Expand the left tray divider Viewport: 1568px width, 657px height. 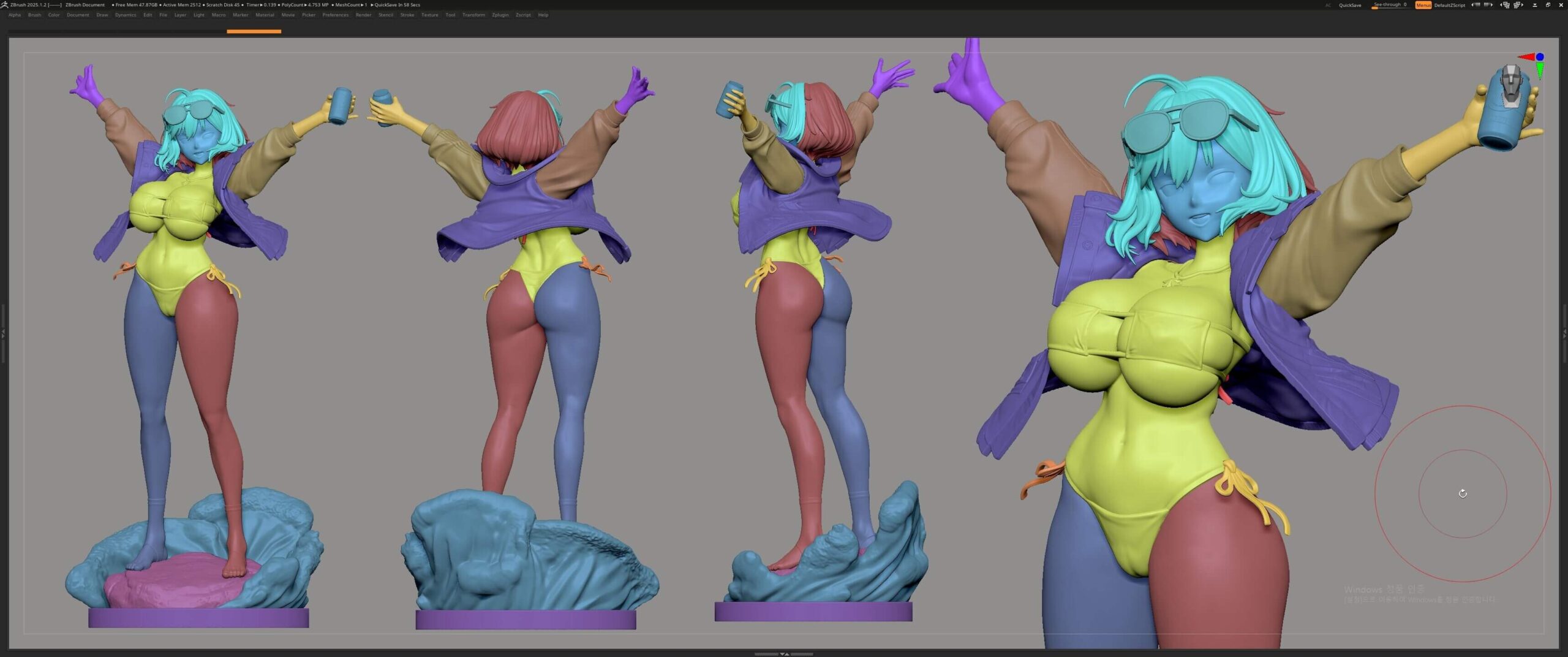[3, 333]
